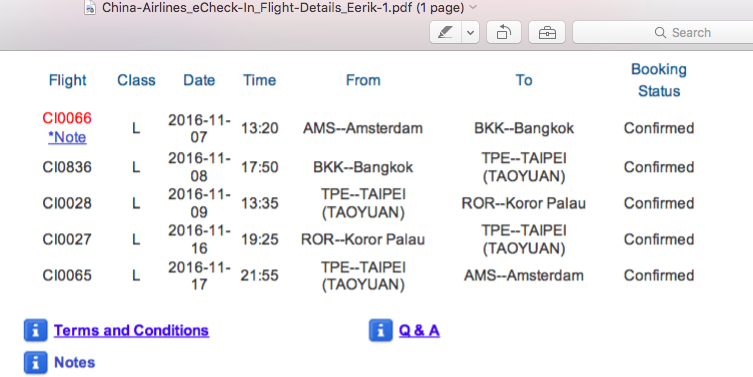Click the Notes heading text
The height and width of the screenshot is (377, 753).
click(74, 363)
